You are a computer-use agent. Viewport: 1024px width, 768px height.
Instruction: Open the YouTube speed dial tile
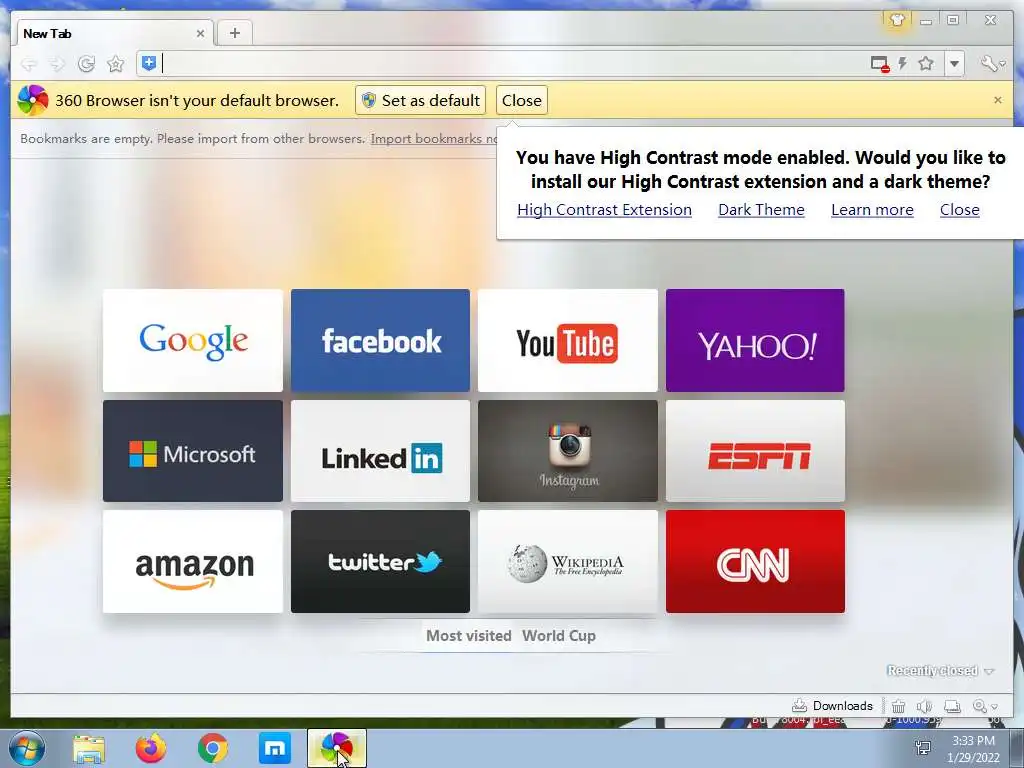[x=568, y=340]
